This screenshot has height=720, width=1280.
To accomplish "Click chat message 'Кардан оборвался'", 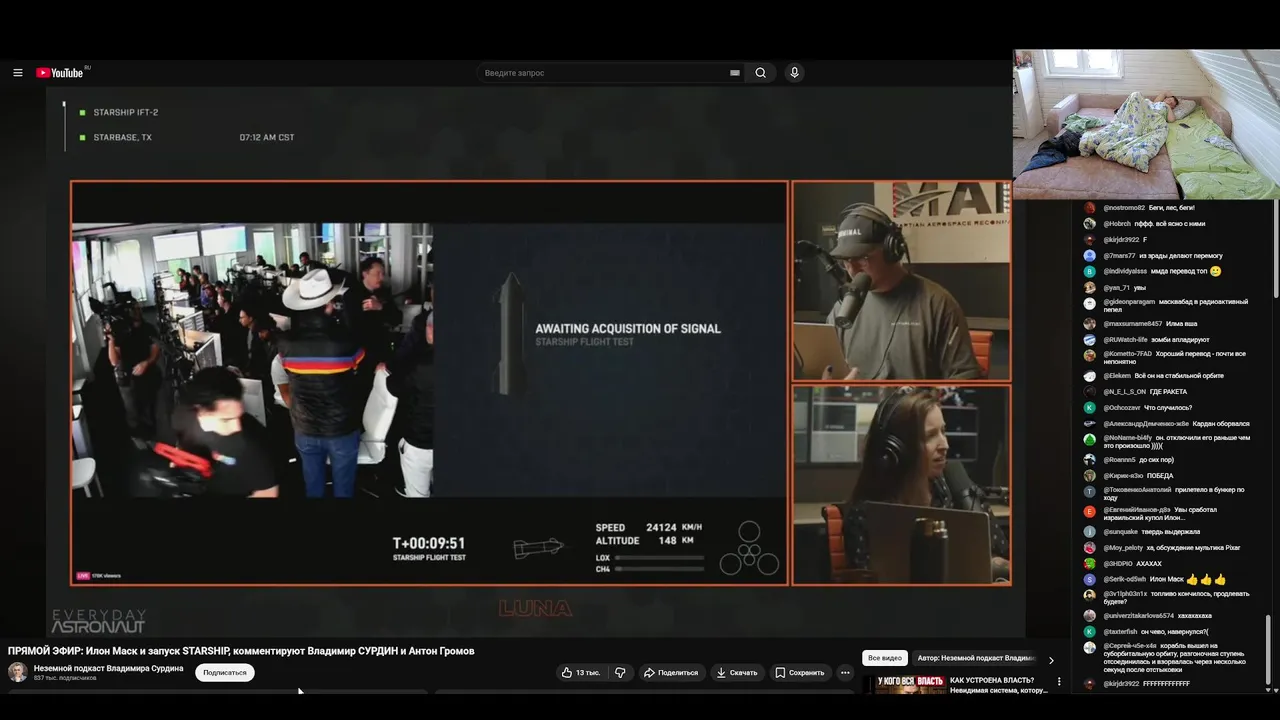I will coord(1221,424).
